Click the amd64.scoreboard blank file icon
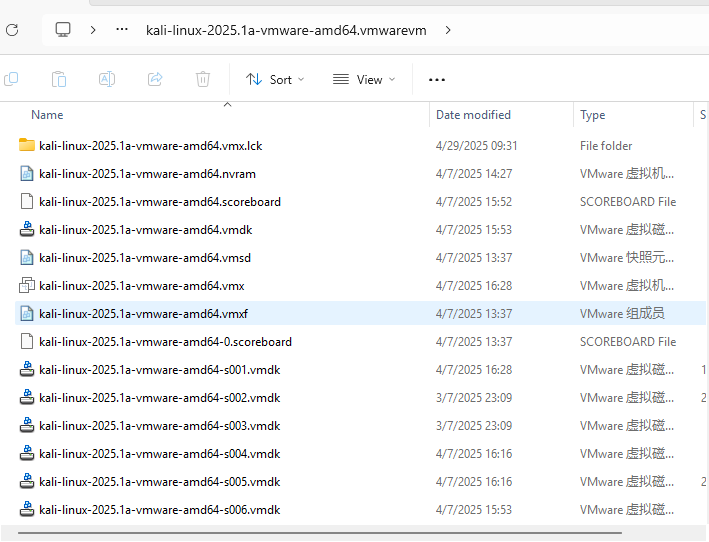 [x=27, y=202]
